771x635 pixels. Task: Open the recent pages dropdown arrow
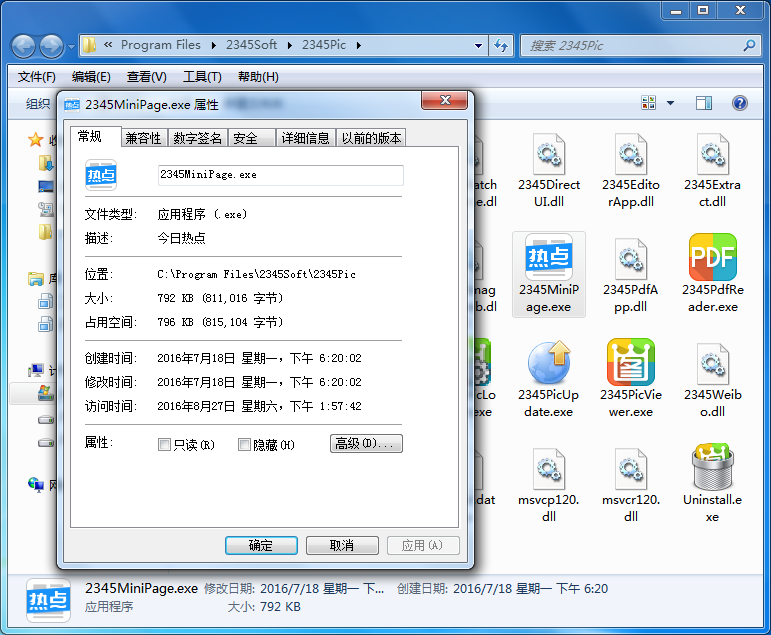[71, 47]
